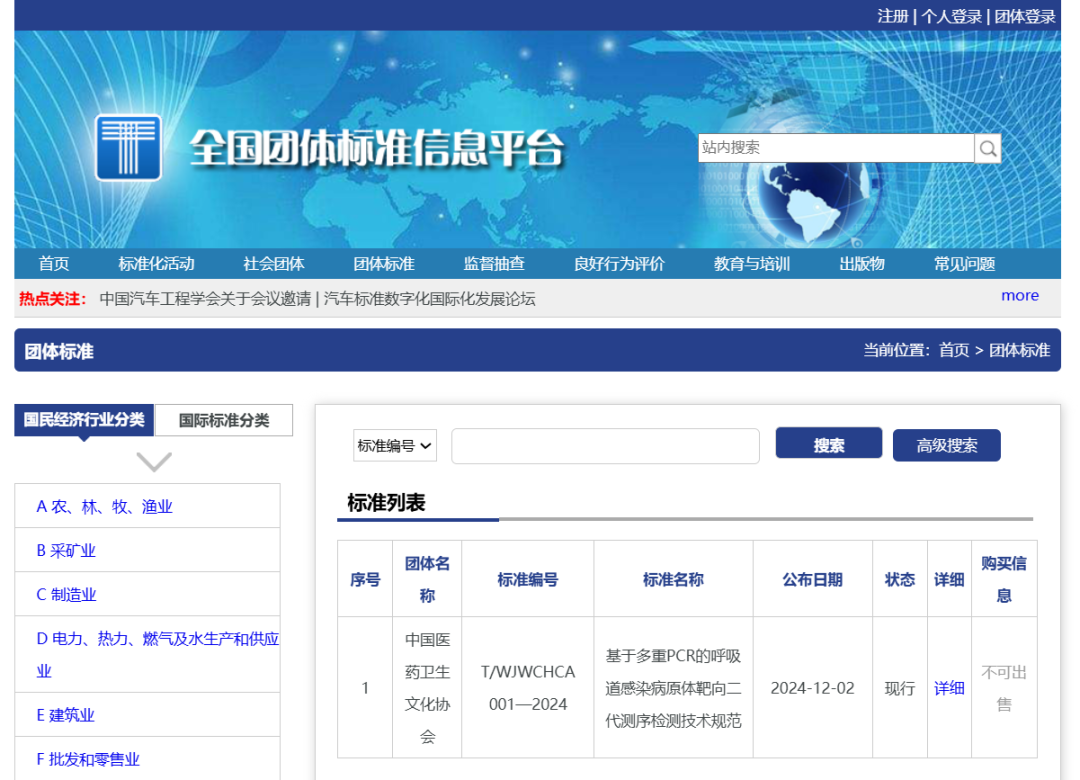1080x780 pixels.
Task: Click the downward arrow below classification tabs
Action: coord(153,461)
